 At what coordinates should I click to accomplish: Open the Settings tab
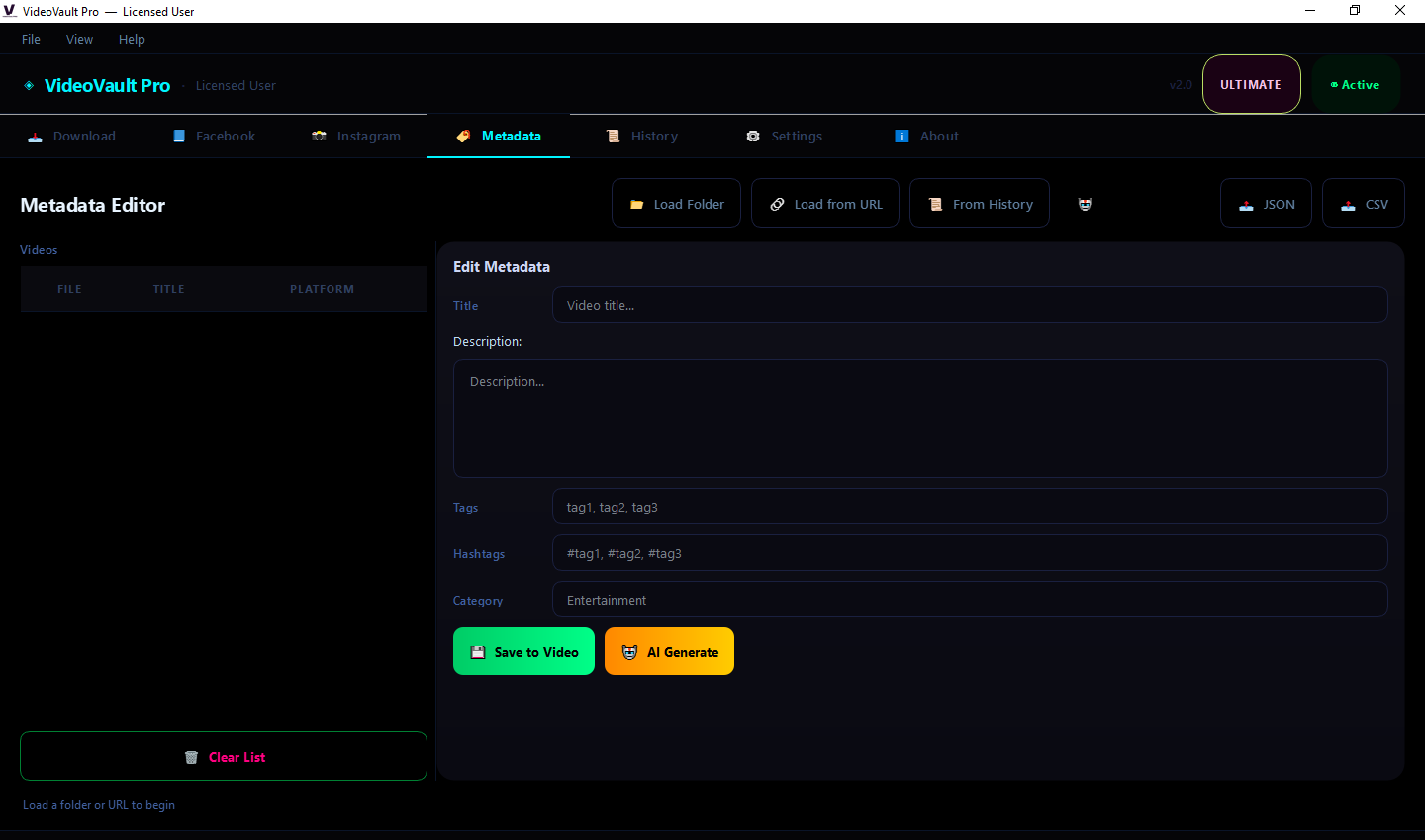784,137
